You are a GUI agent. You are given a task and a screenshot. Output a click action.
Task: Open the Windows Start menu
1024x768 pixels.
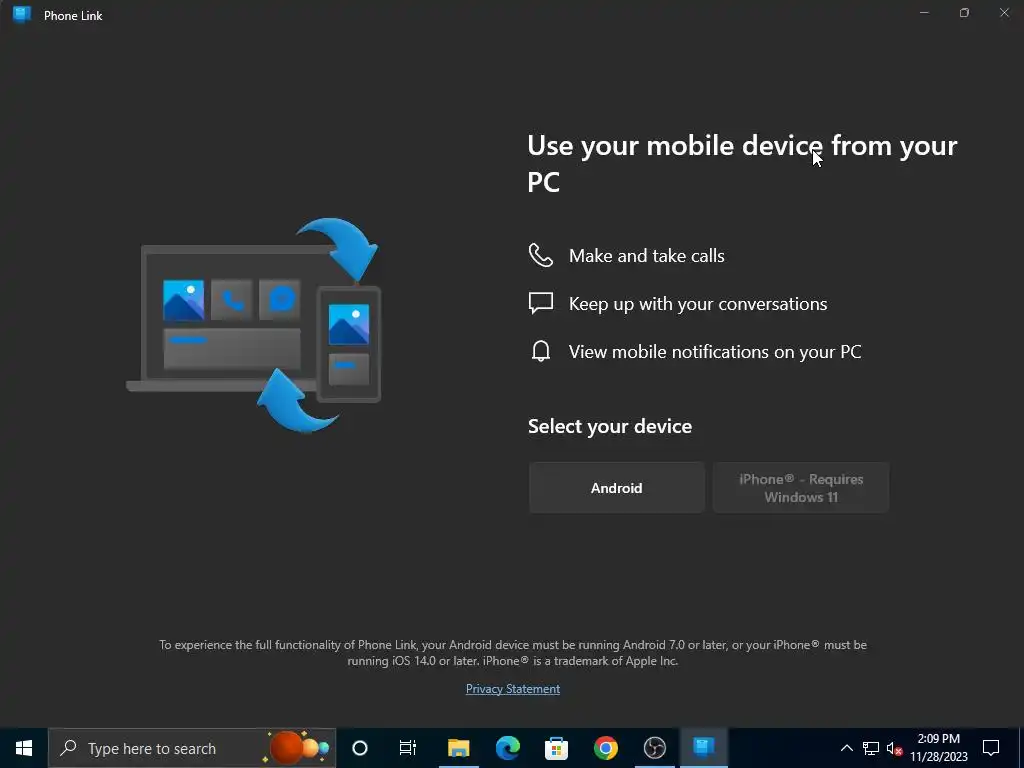24,748
